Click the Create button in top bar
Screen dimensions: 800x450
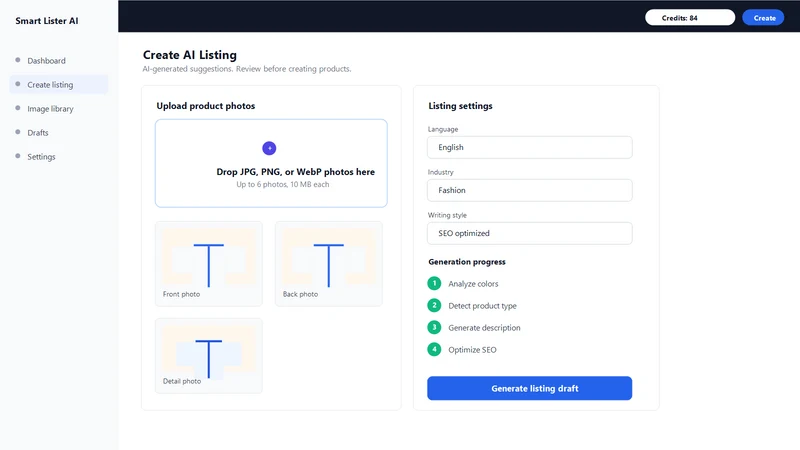tap(763, 18)
